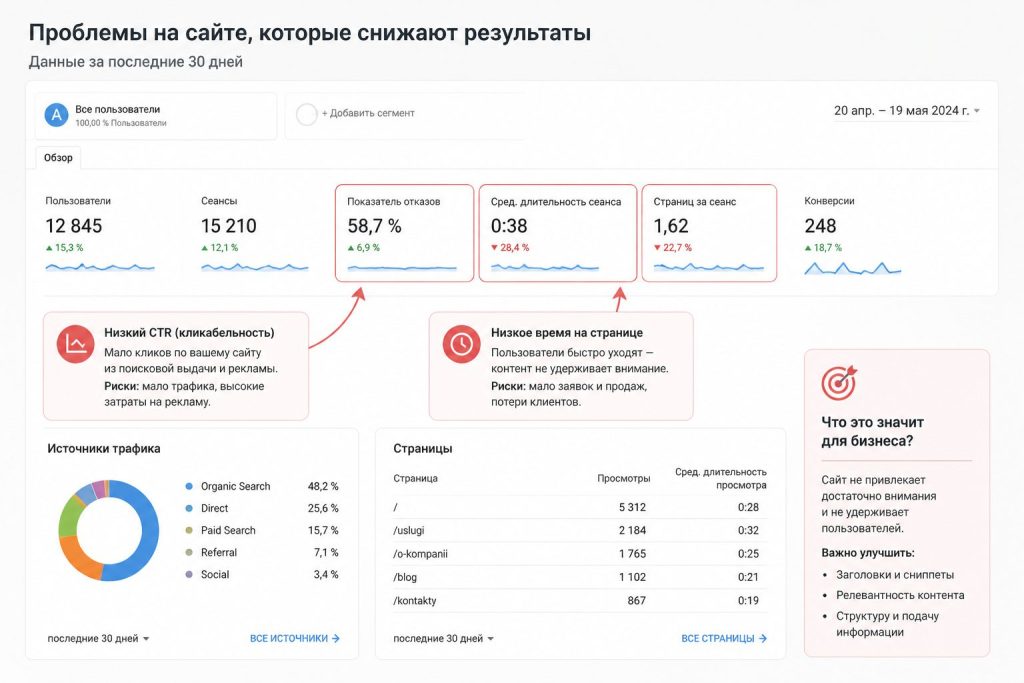Select the Сеансы metric 15 210

coord(255,234)
